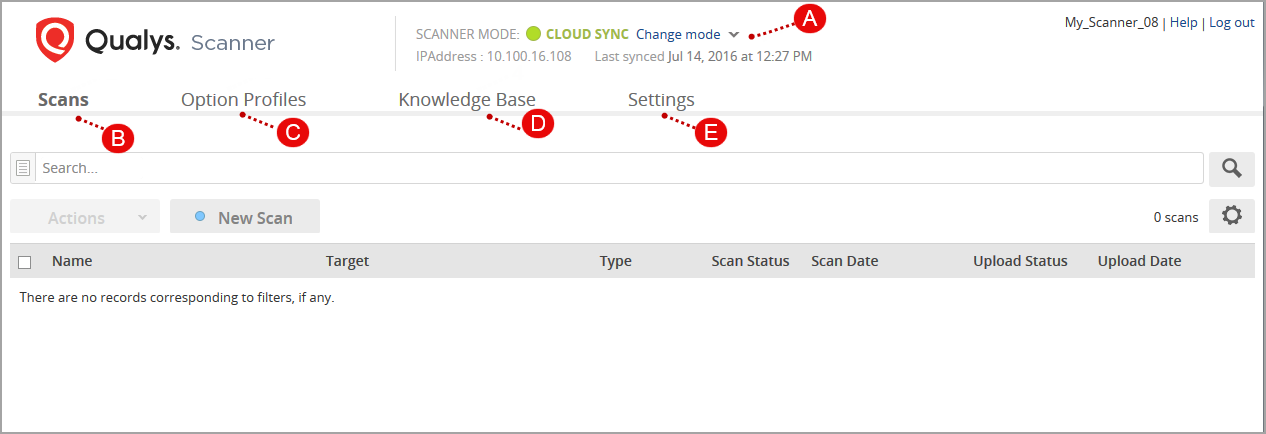Image resolution: width=1266 pixels, height=434 pixels.
Task: Sort by the Upload Date column header
Action: pyautogui.click(x=1139, y=261)
